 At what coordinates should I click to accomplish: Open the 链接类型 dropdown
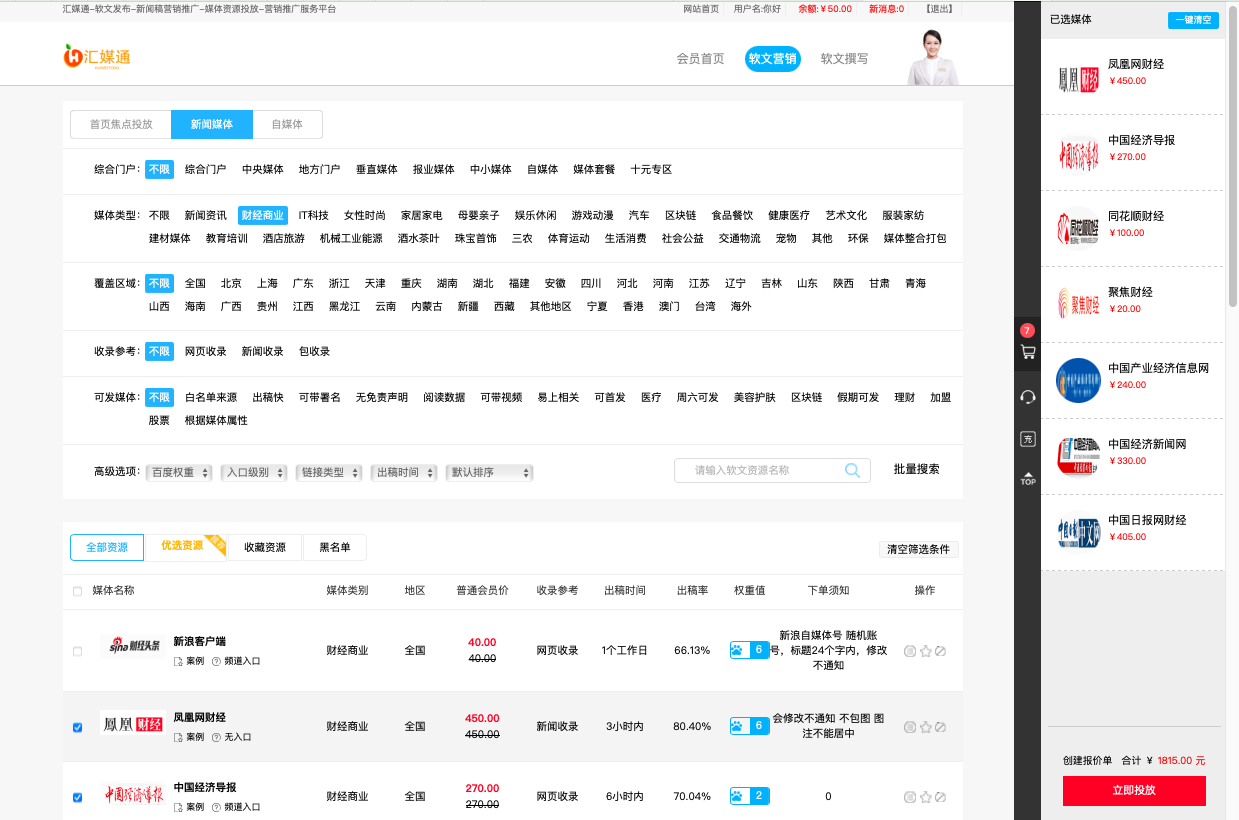pos(329,472)
